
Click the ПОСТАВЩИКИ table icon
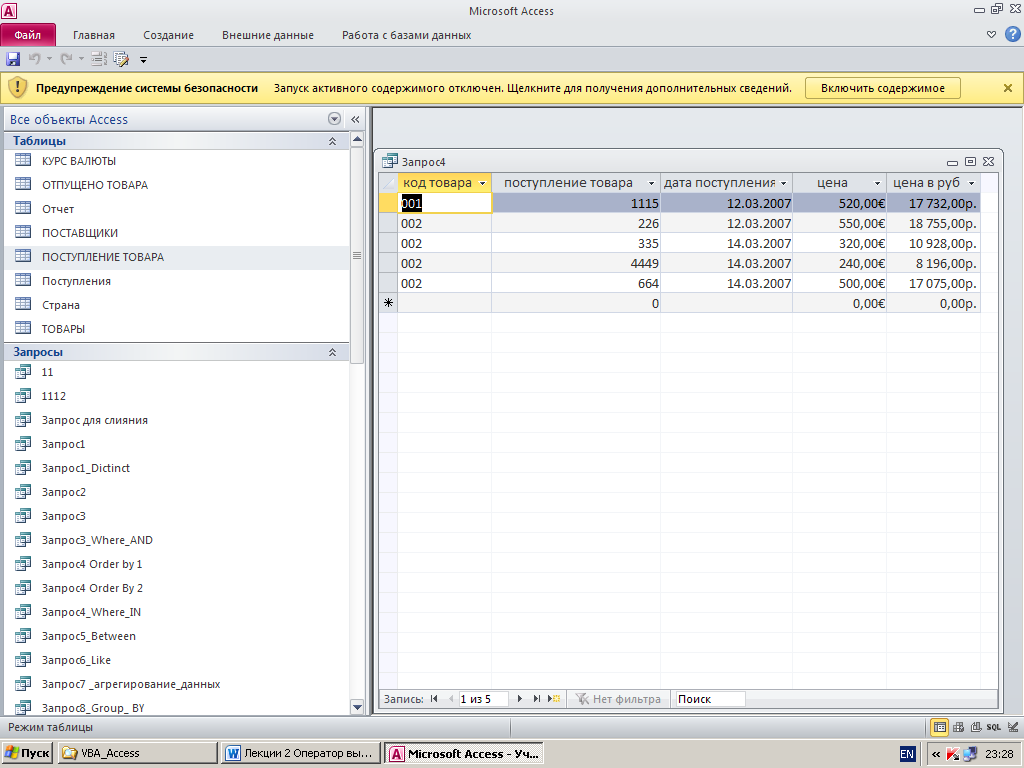[x=23, y=232]
